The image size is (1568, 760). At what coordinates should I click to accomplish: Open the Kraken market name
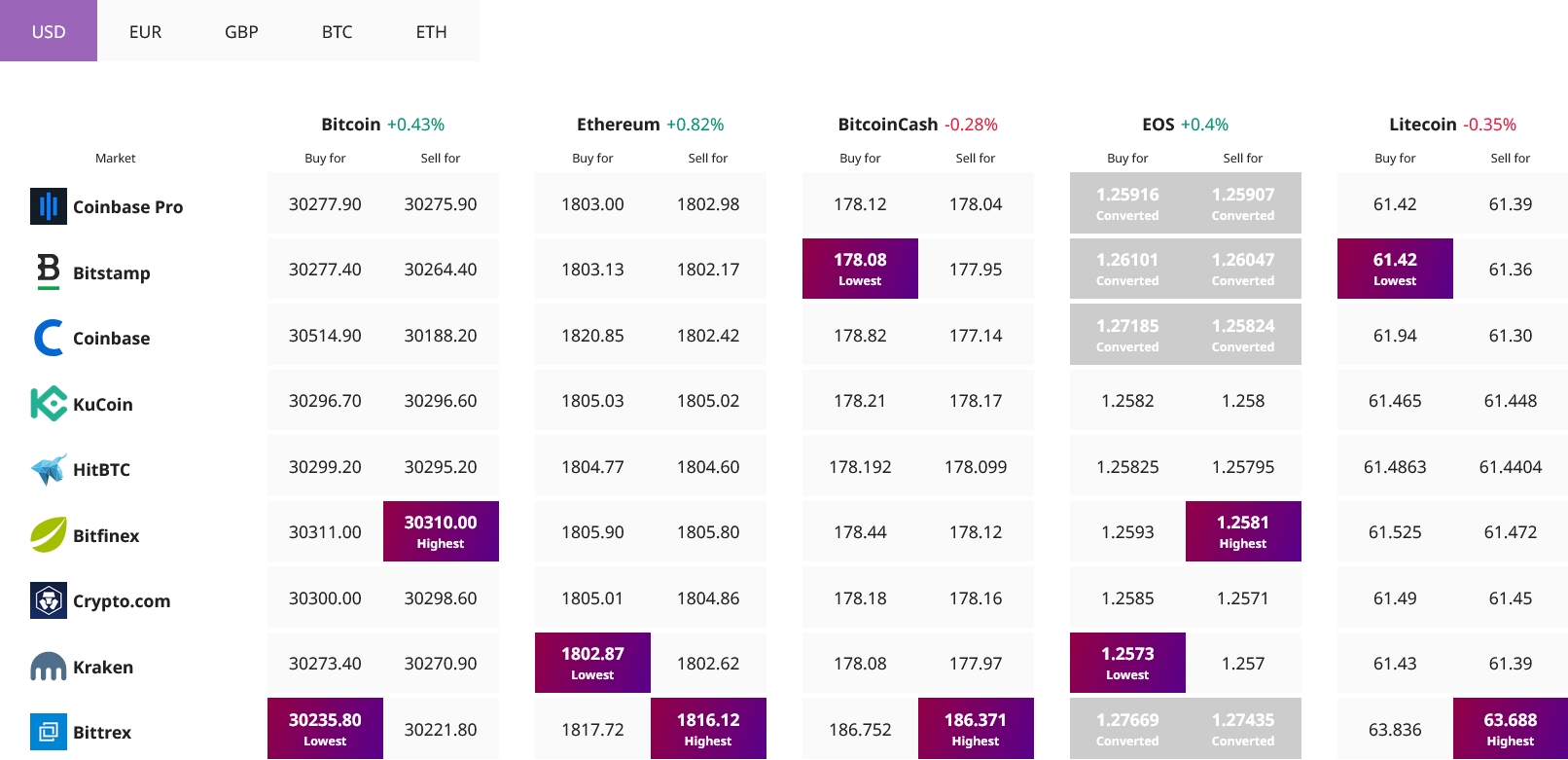pyautogui.click(x=103, y=667)
